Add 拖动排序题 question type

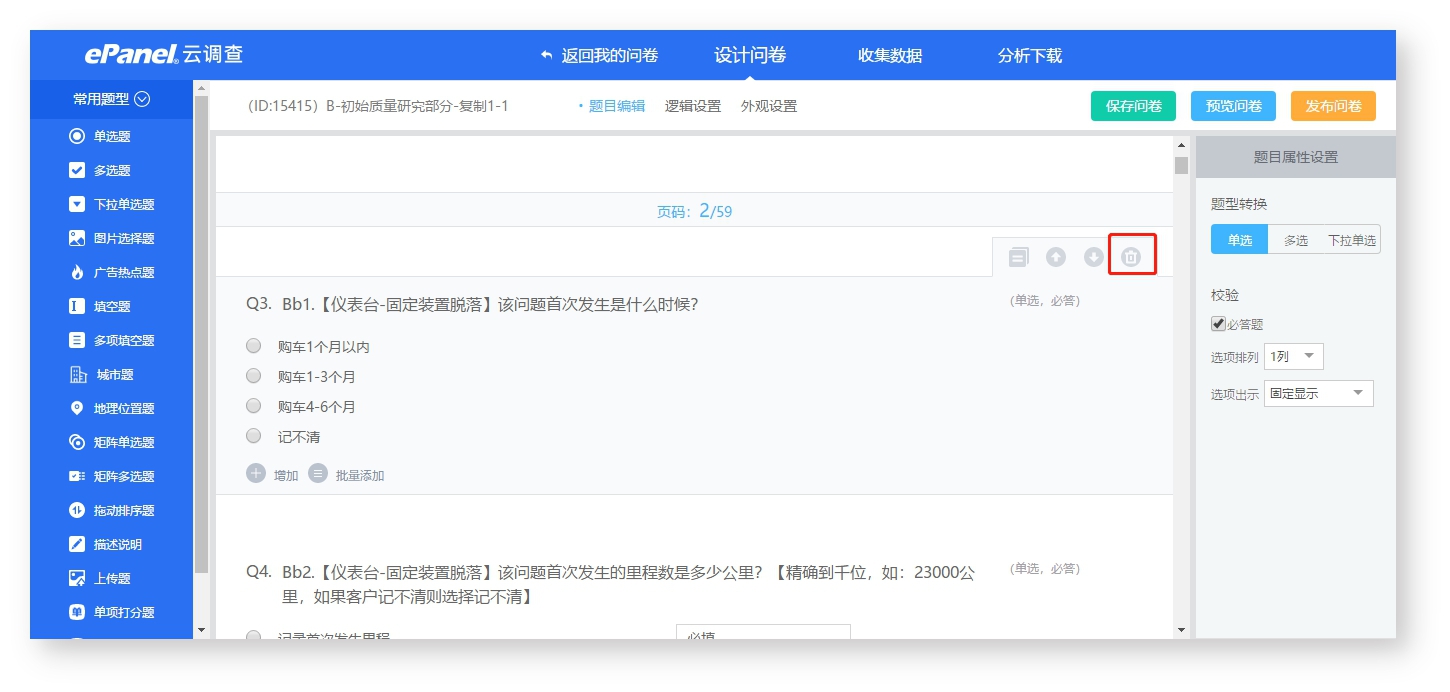tap(111, 510)
